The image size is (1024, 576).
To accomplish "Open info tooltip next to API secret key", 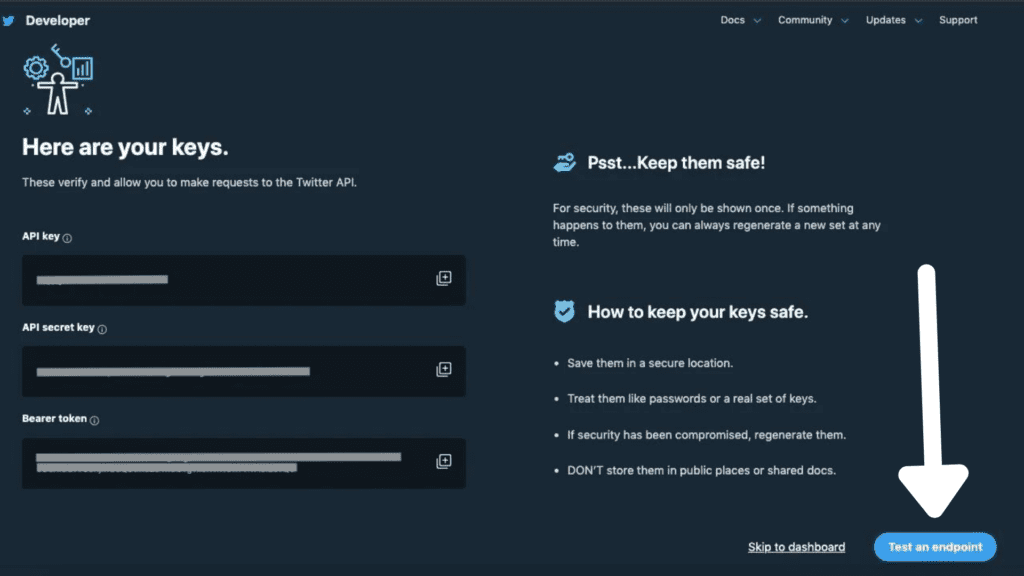I will (x=102, y=329).
